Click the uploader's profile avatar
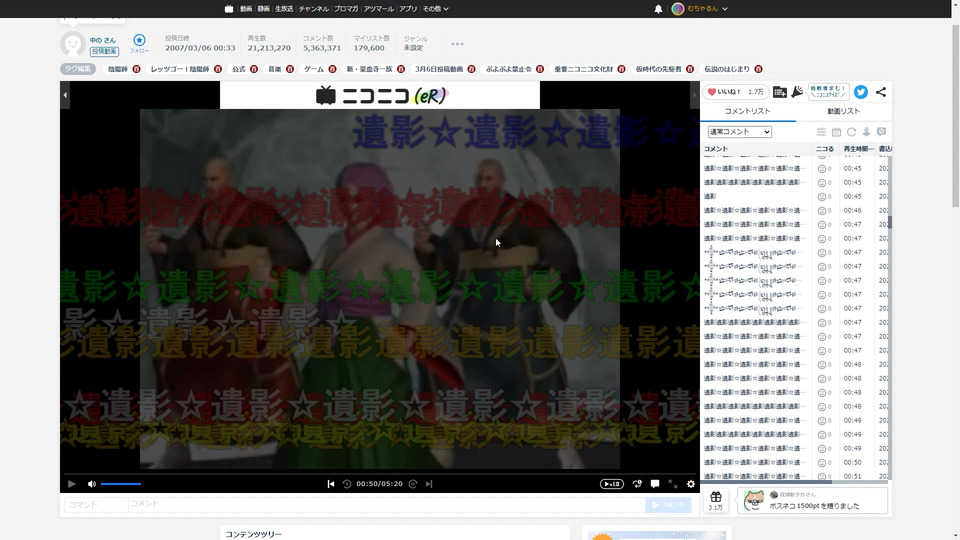 coord(72,44)
